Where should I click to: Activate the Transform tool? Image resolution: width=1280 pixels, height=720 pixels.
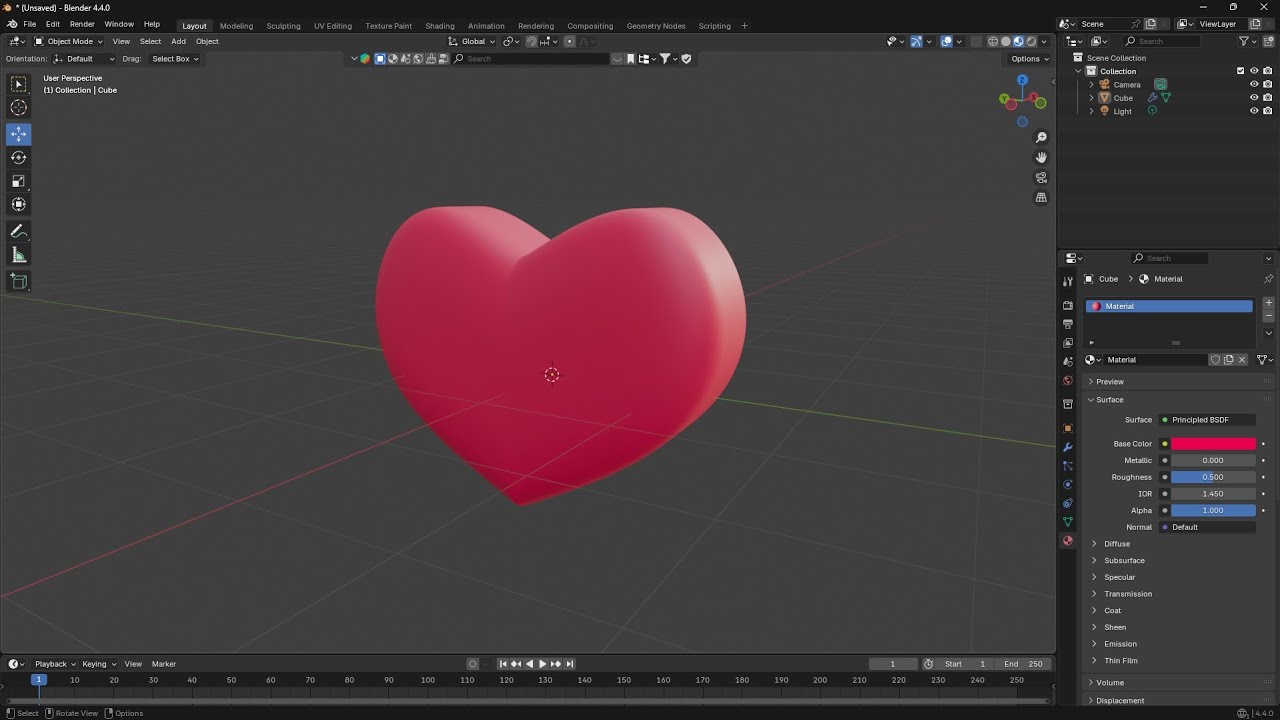point(19,204)
